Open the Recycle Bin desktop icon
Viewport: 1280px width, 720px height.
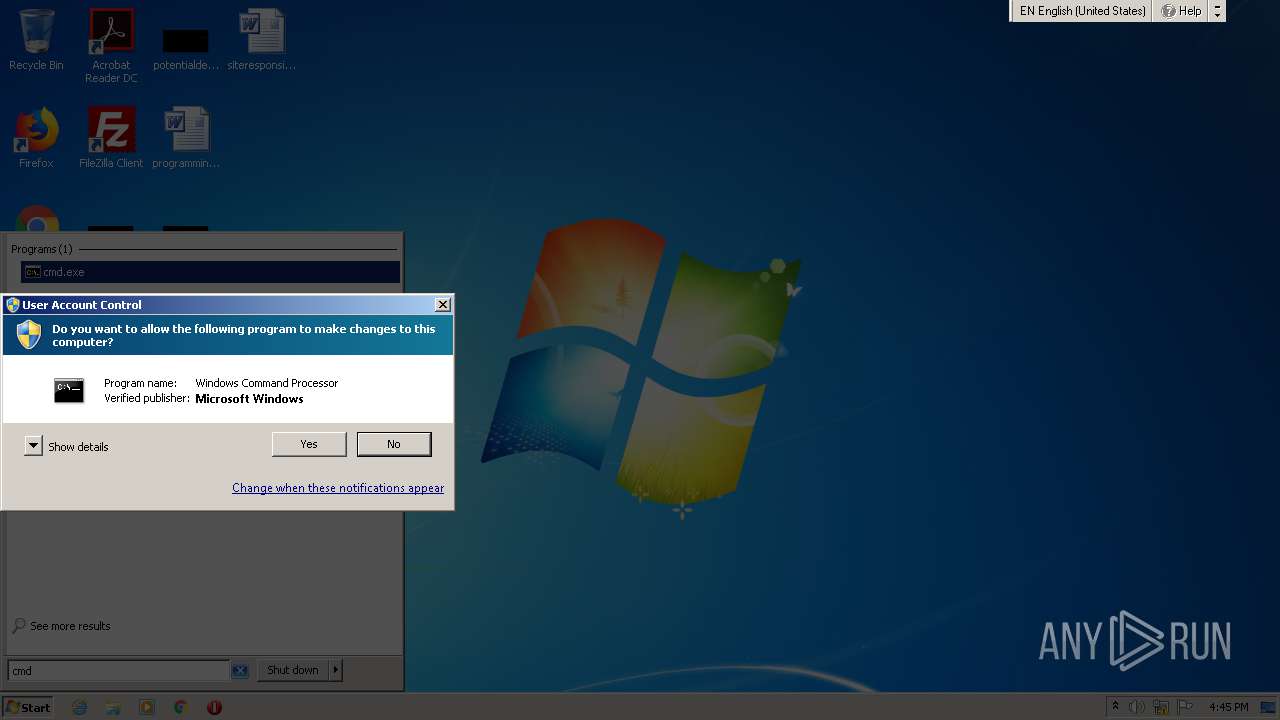[x=36, y=40]
